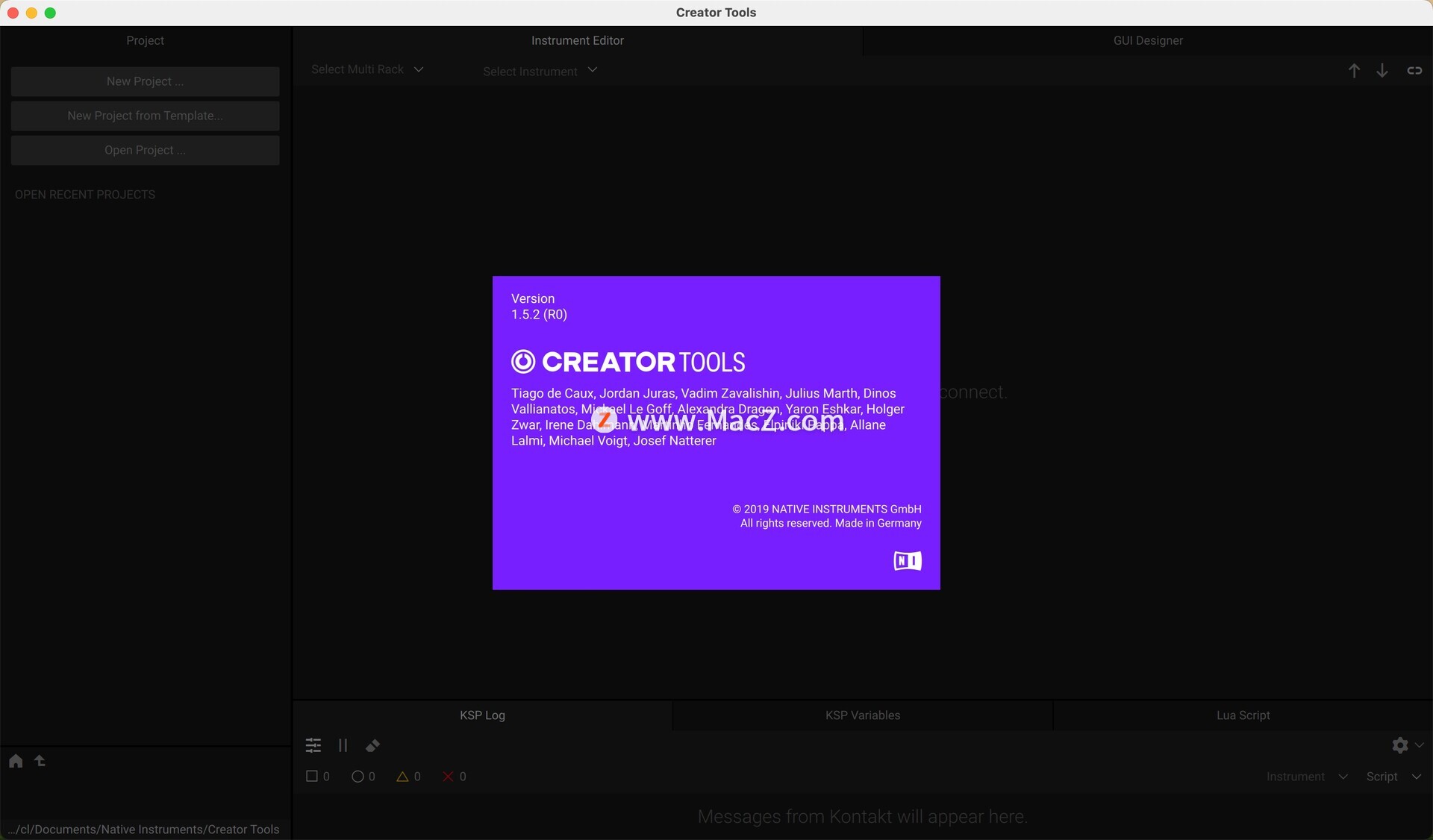Screen dimensions: 1433x840
Task: Open the Script dropdown in log panel
Action: coord(1393,777)
